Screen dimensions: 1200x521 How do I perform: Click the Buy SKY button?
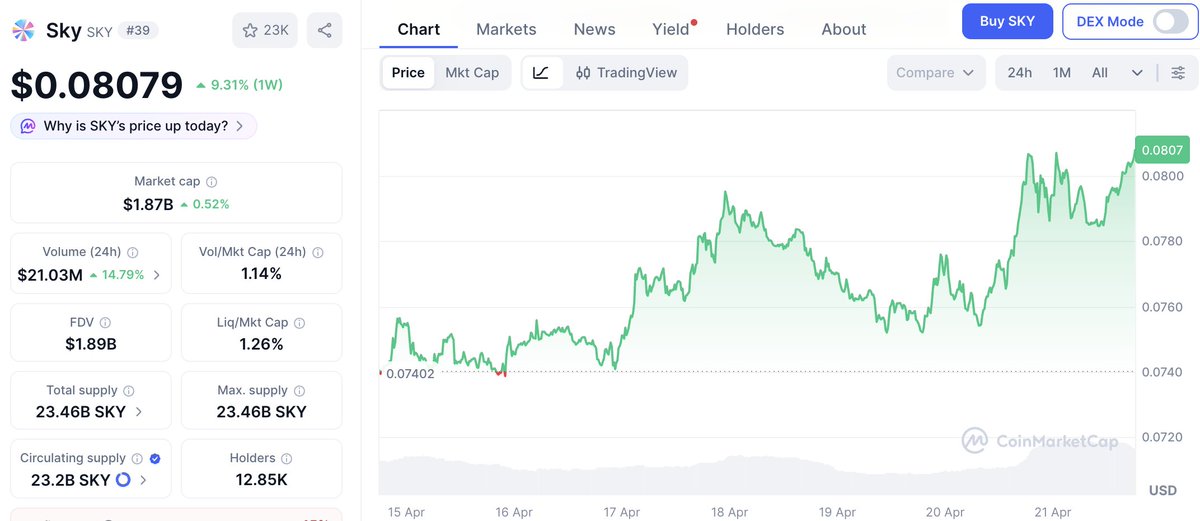click(1007, 21)
